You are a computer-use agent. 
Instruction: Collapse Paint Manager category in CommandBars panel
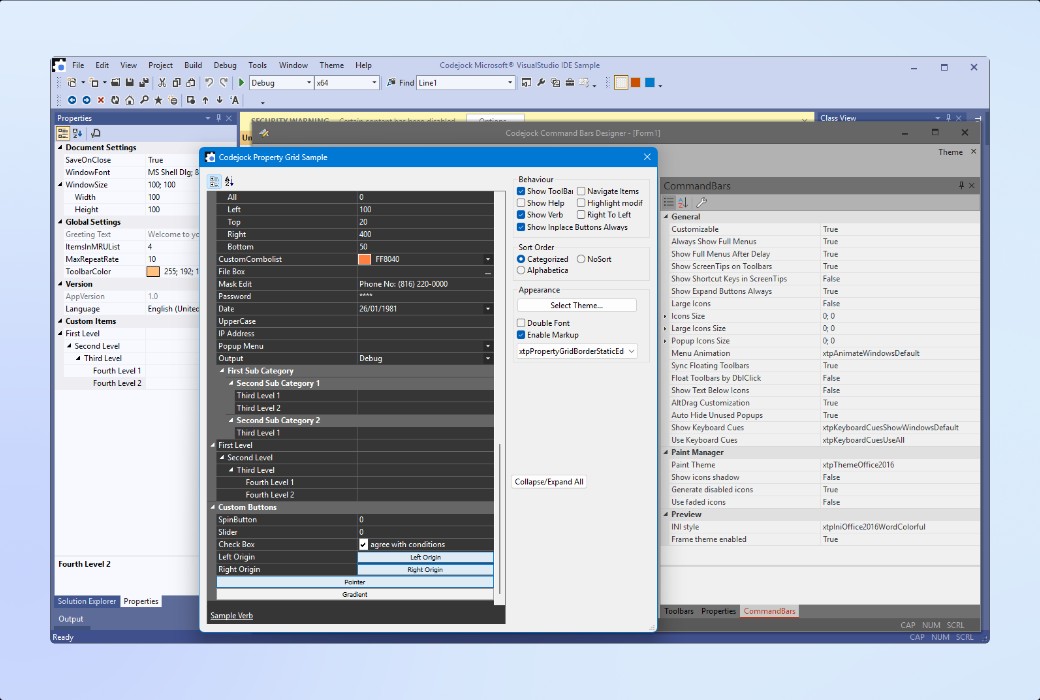[x=666, y=453]
